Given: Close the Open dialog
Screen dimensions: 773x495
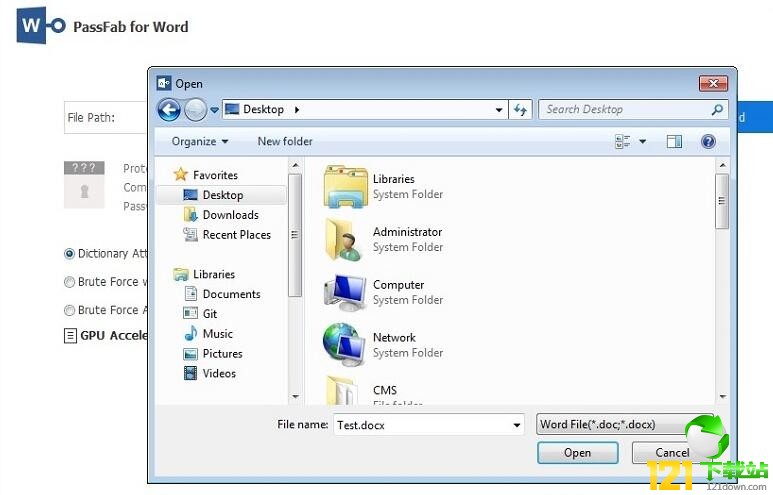Looking at the screenshot, I should (713, 83).
